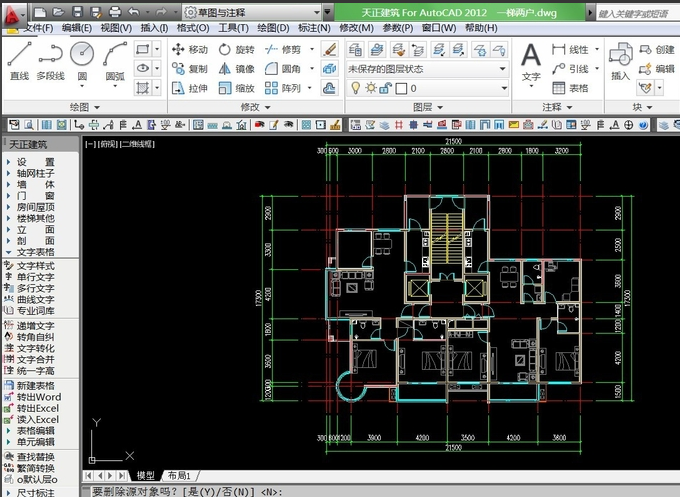Click the 文字 text annotation tool
Image resolution: width=680 pixels, height=497 pixels.
(531, 63)
